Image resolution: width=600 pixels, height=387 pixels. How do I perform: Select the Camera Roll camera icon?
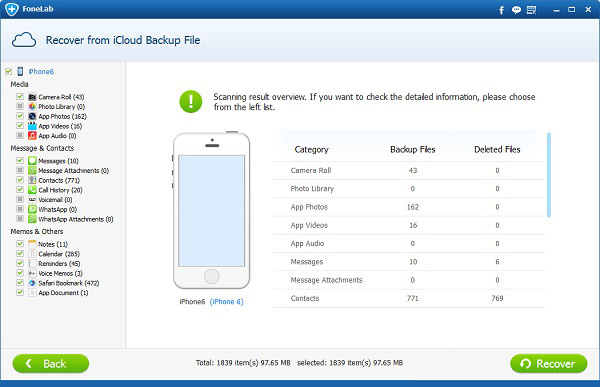pos(33,97)
